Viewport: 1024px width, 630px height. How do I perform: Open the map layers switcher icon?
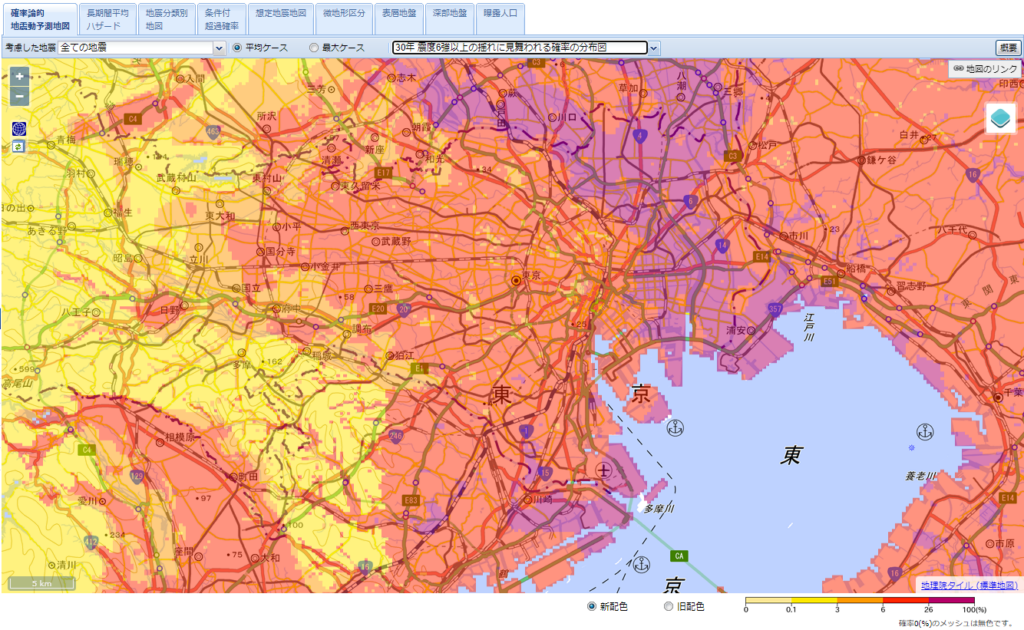pyautogui.click(x=1001, y=118)
